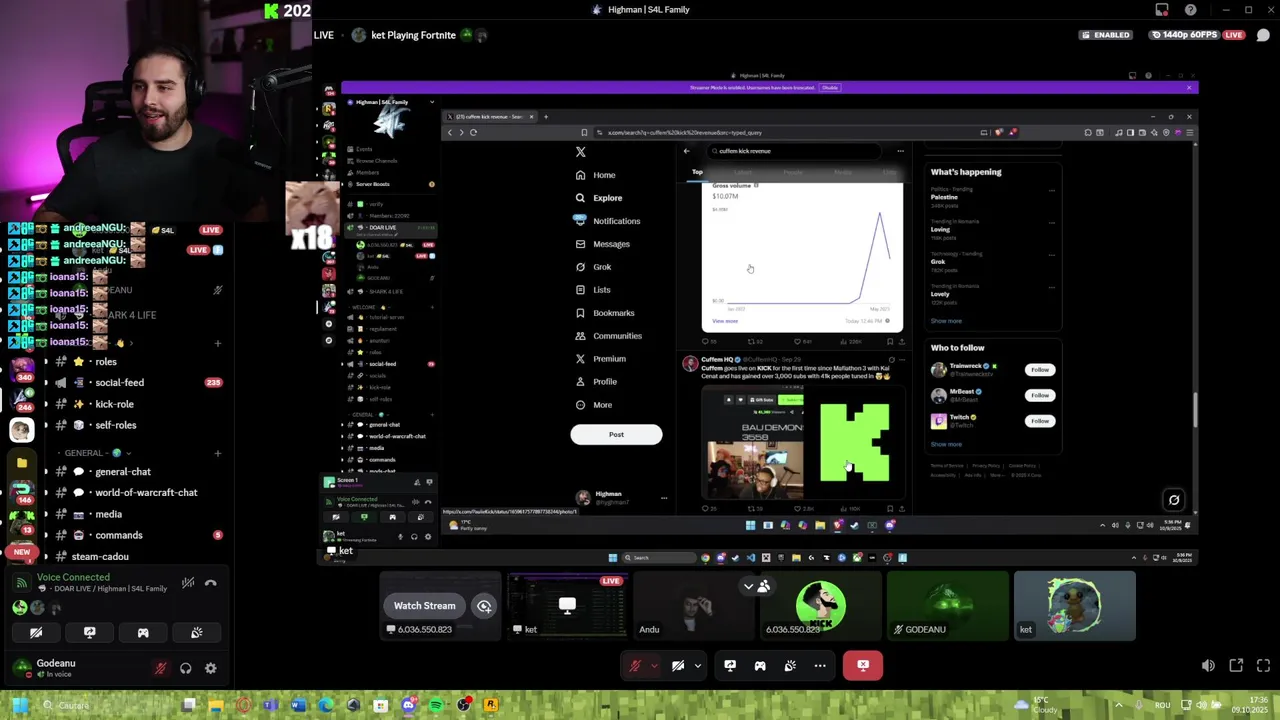Share screen from bottom call controls
The width and height of the screenshot is (1280, 720).
730,665
